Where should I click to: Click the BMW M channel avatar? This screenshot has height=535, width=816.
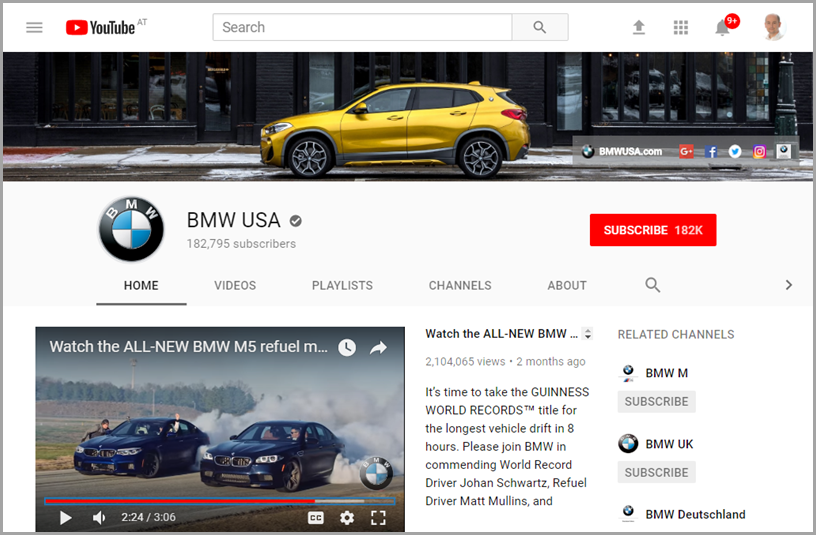coord(628,373)
